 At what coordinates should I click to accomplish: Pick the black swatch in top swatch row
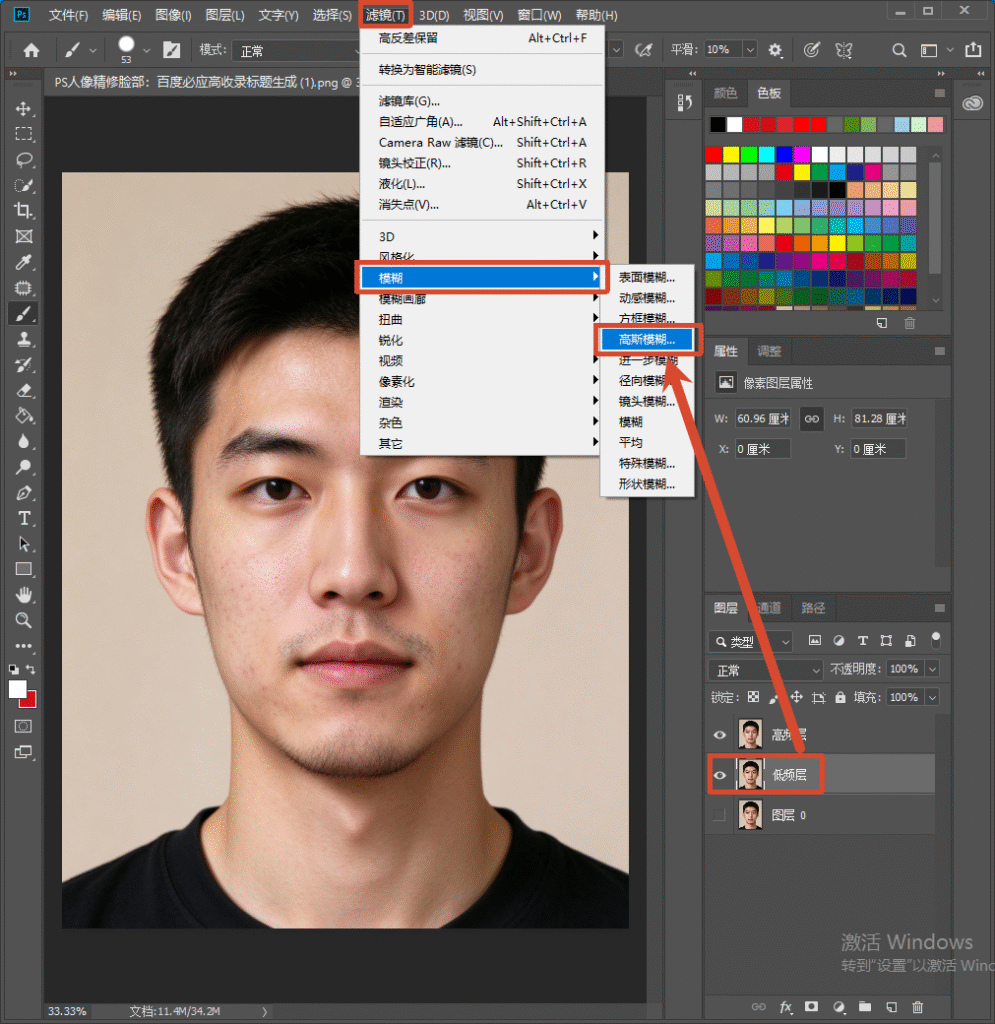pyautogui.click(x=718, y=125)
